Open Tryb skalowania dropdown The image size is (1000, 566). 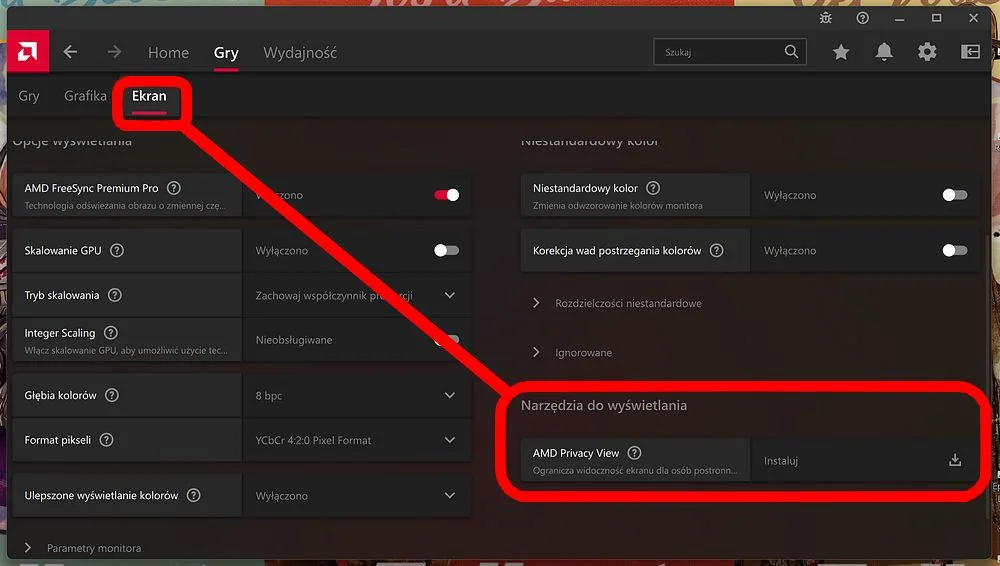(357, 295)
